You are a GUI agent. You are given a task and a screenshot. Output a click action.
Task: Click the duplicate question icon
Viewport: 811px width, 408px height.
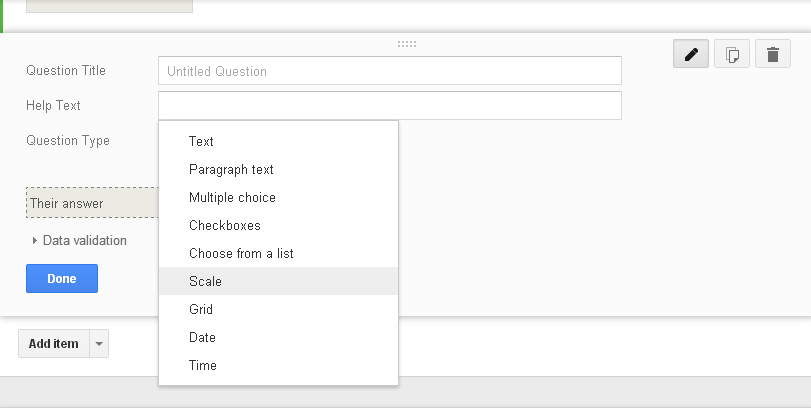point(732,54)
